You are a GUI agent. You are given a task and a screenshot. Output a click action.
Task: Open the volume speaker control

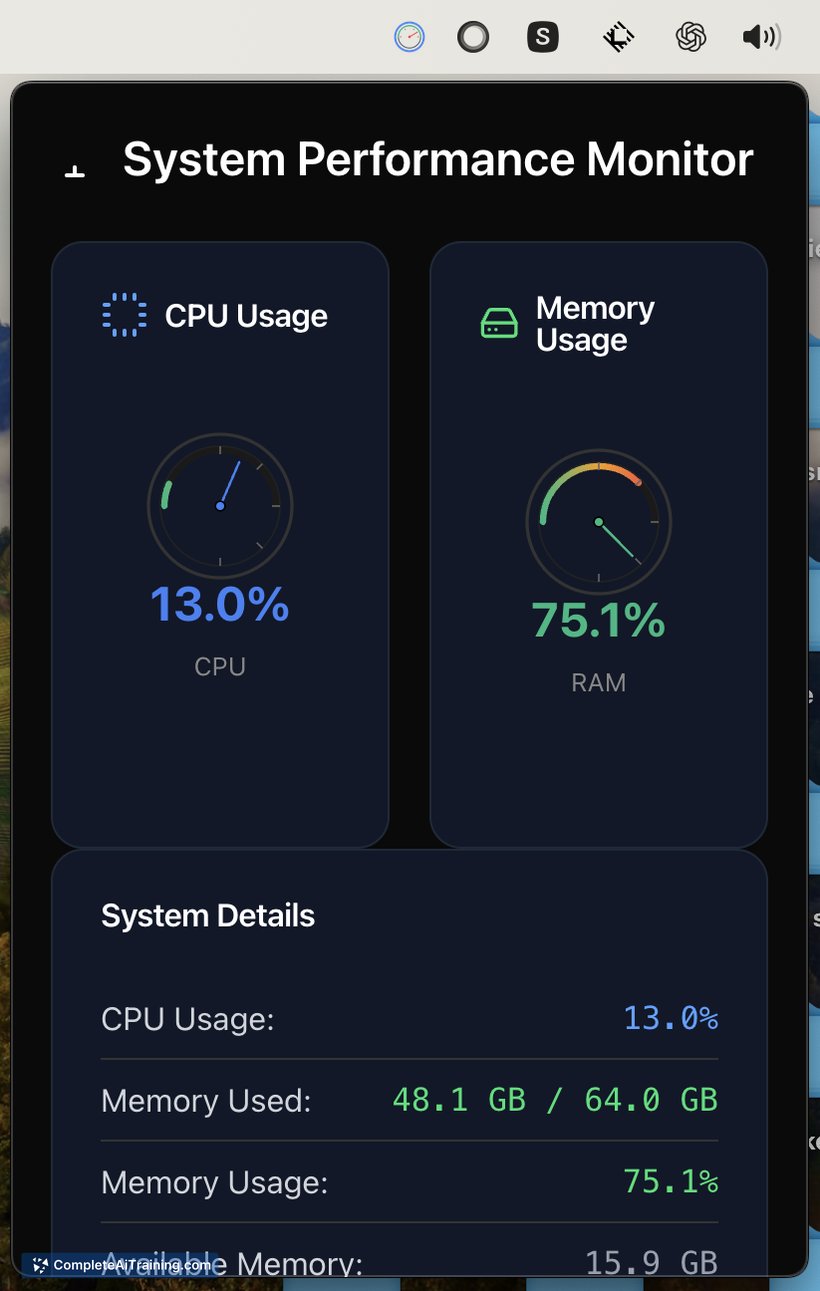coord(762,38)
